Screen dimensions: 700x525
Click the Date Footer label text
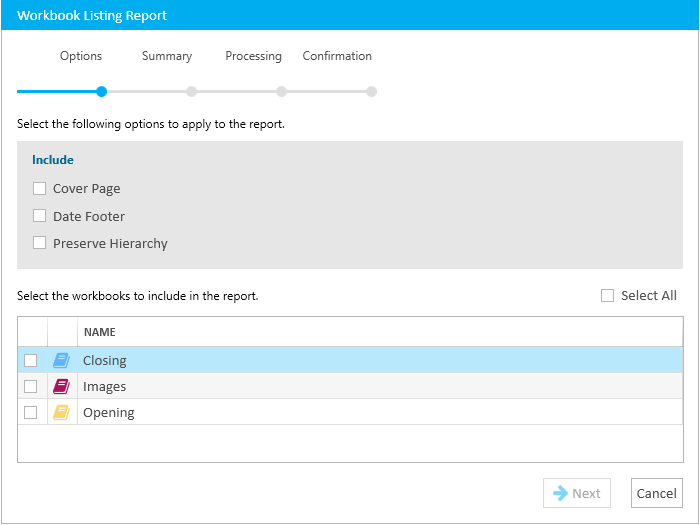coord(89,217)
